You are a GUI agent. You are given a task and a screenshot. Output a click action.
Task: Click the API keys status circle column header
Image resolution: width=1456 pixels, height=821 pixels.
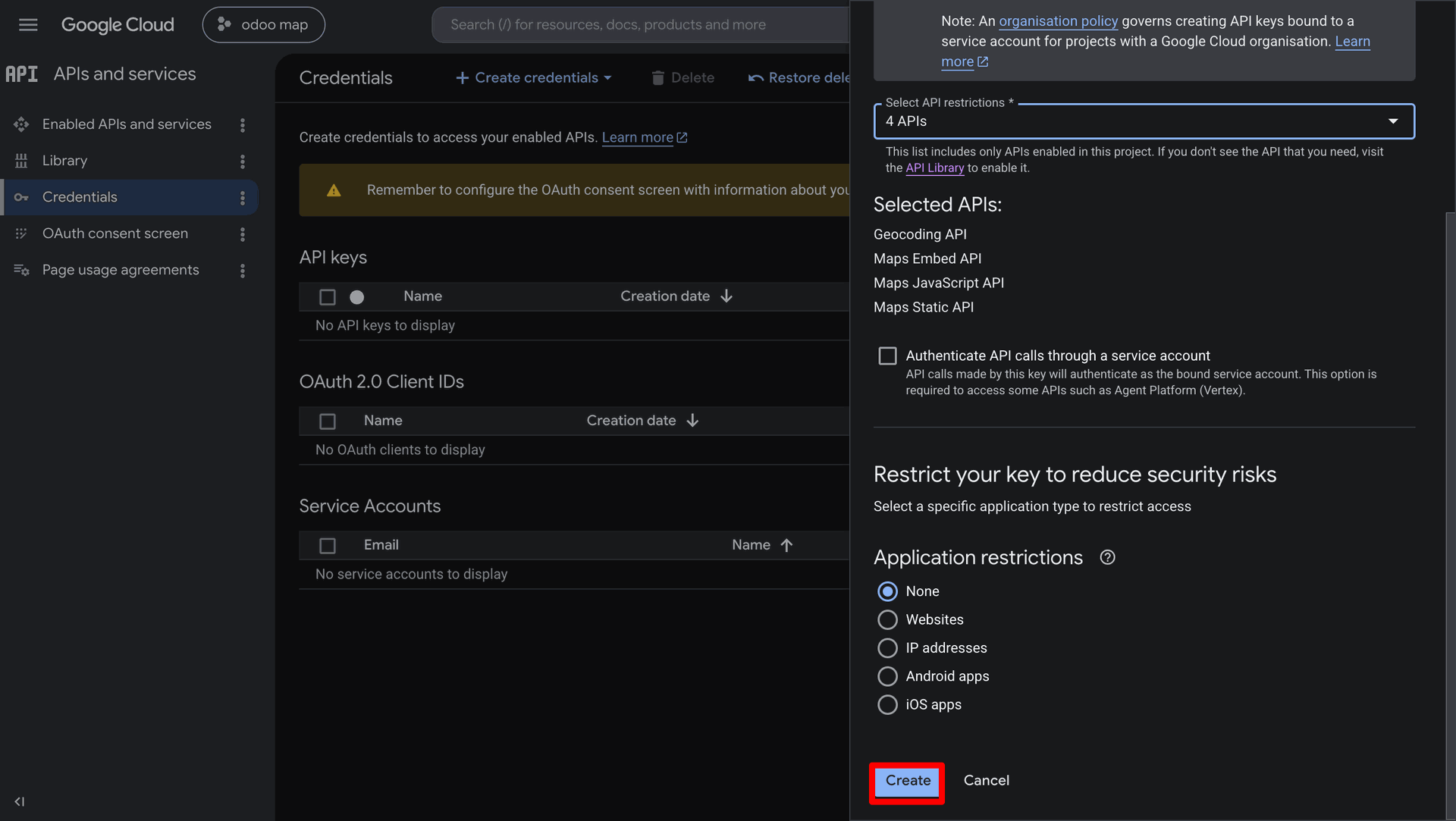tap(357, 297)
